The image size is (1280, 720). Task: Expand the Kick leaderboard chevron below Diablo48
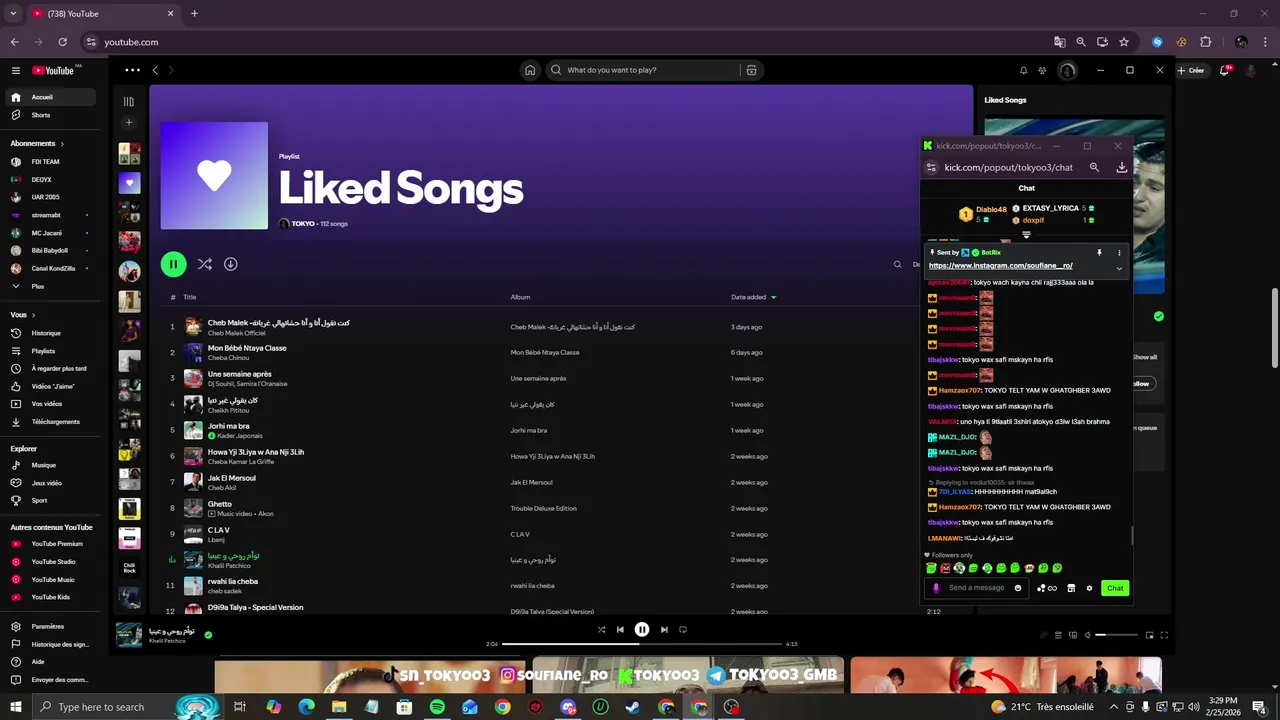pyautogui.click(x=1026, y=234)
